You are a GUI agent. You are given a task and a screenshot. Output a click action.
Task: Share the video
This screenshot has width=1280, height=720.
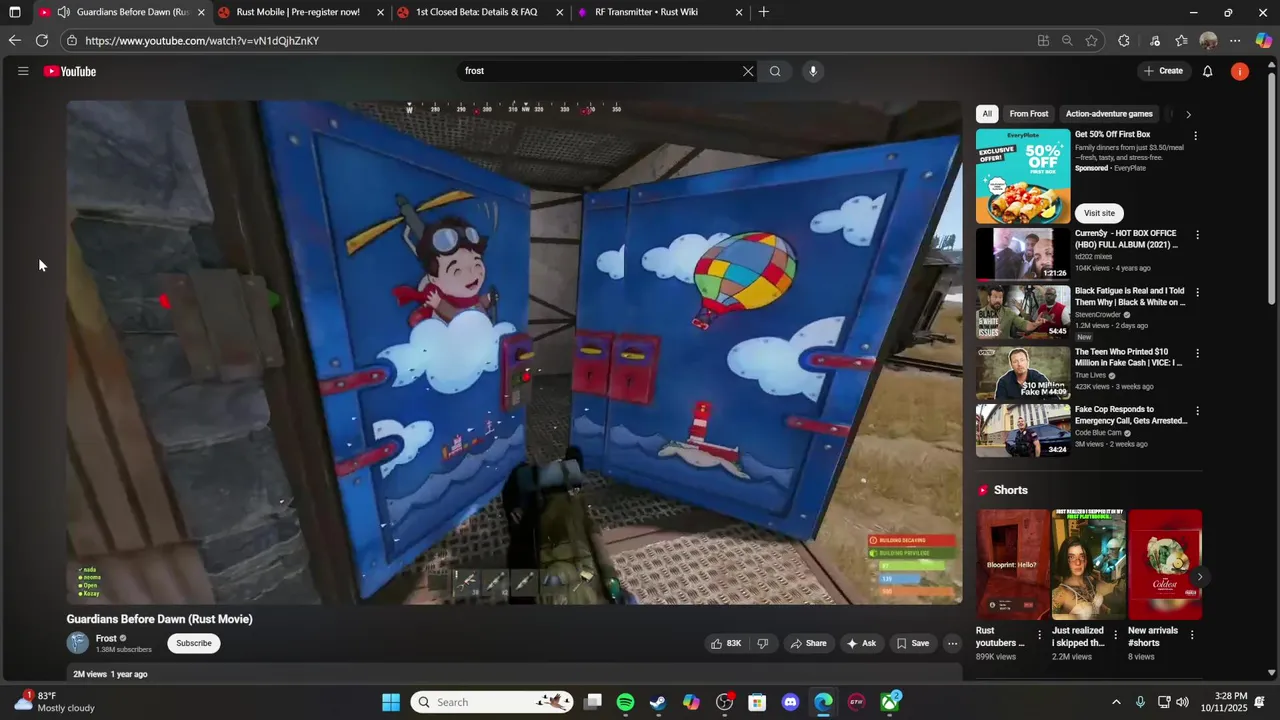808,643
